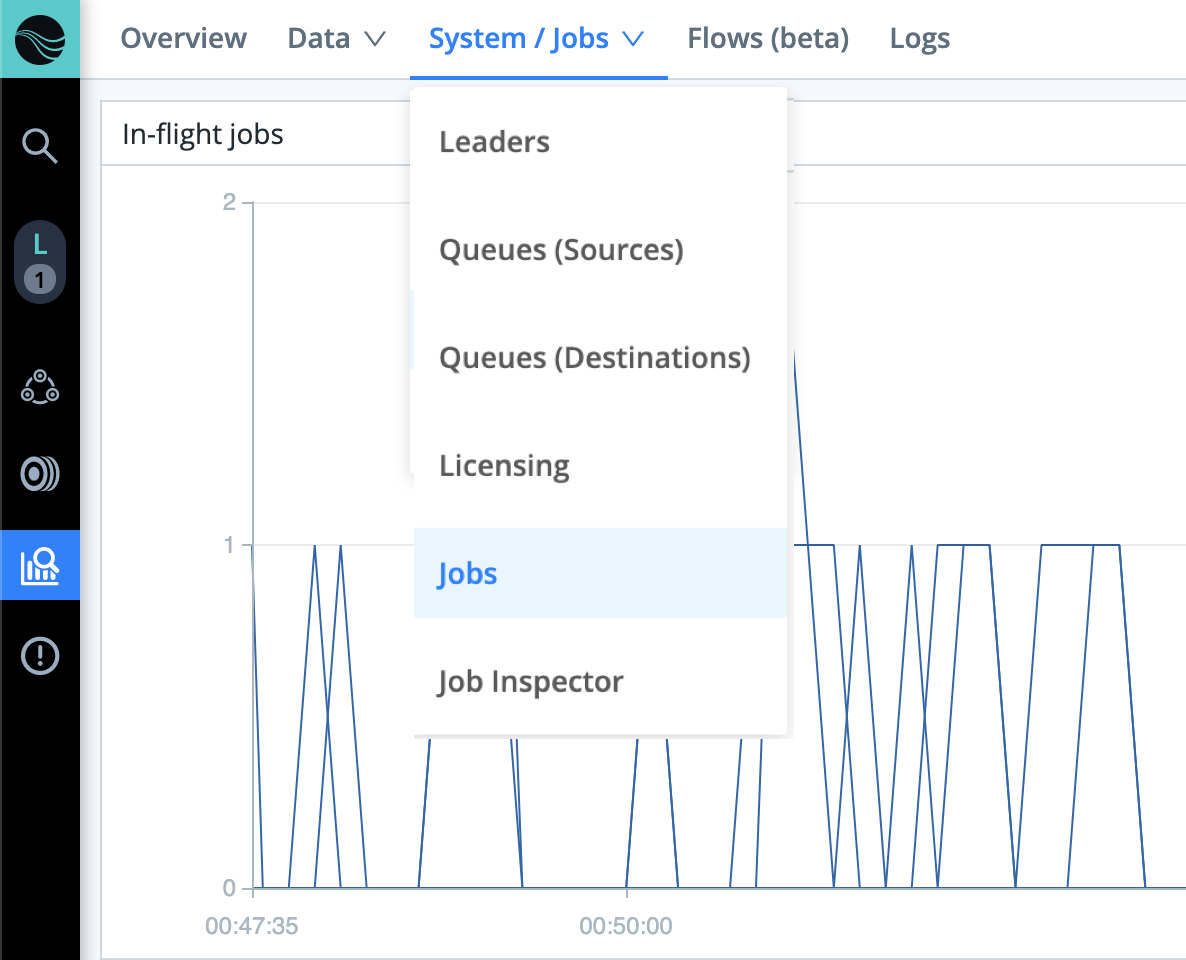Click the Cribl wave logo top left
Image resolution: width=1186 pixels, height=960 pixels.
(40, 41)
